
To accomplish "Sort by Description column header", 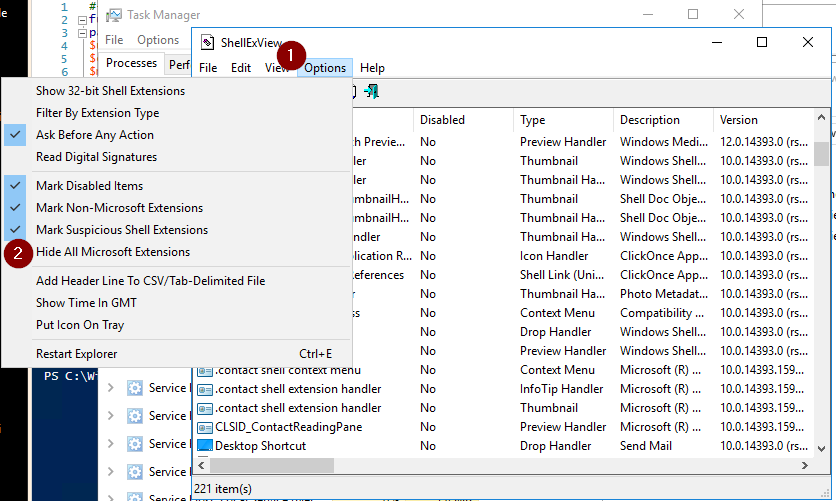I will coord(663,120).
